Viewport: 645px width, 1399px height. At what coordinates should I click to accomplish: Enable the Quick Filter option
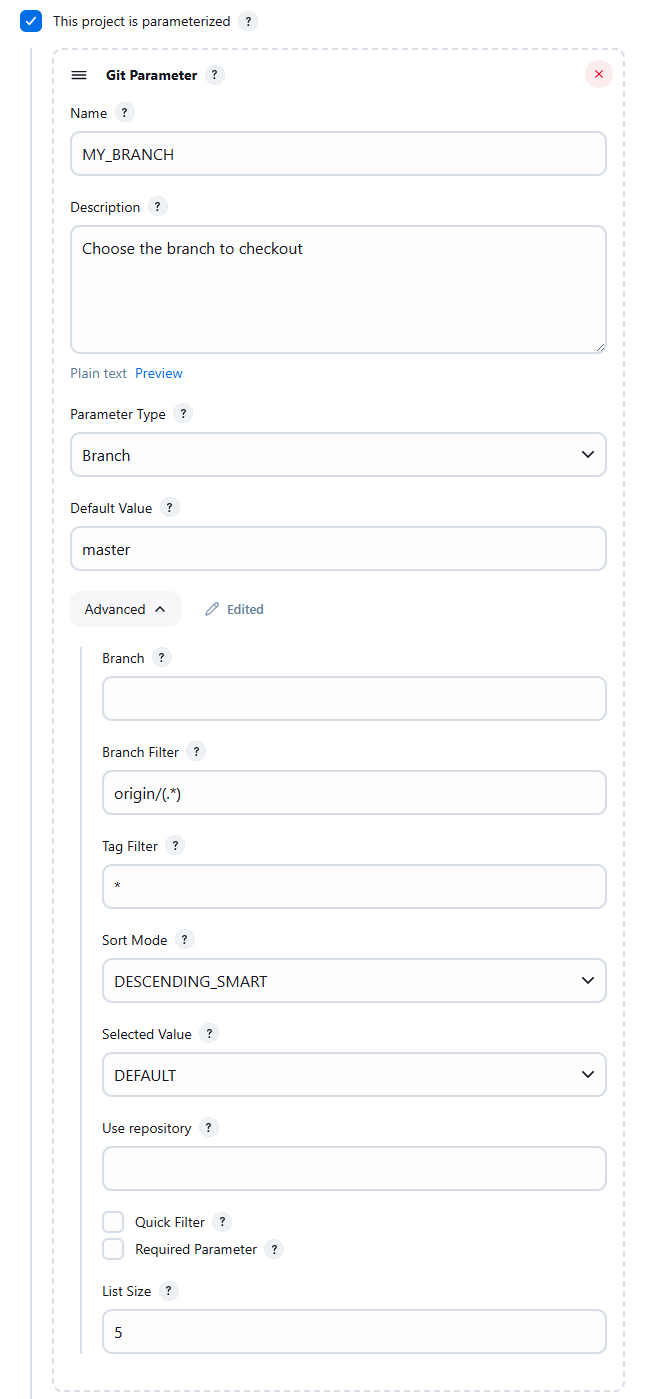[x=113, y=1221]
